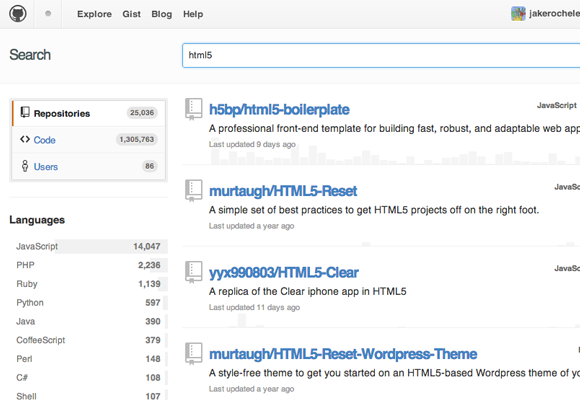Image resolution: width=580 pixels, height=400 pixels.
Task: Select the Repositories results tab
Action: pyautogui.click(x=88, y=113)
